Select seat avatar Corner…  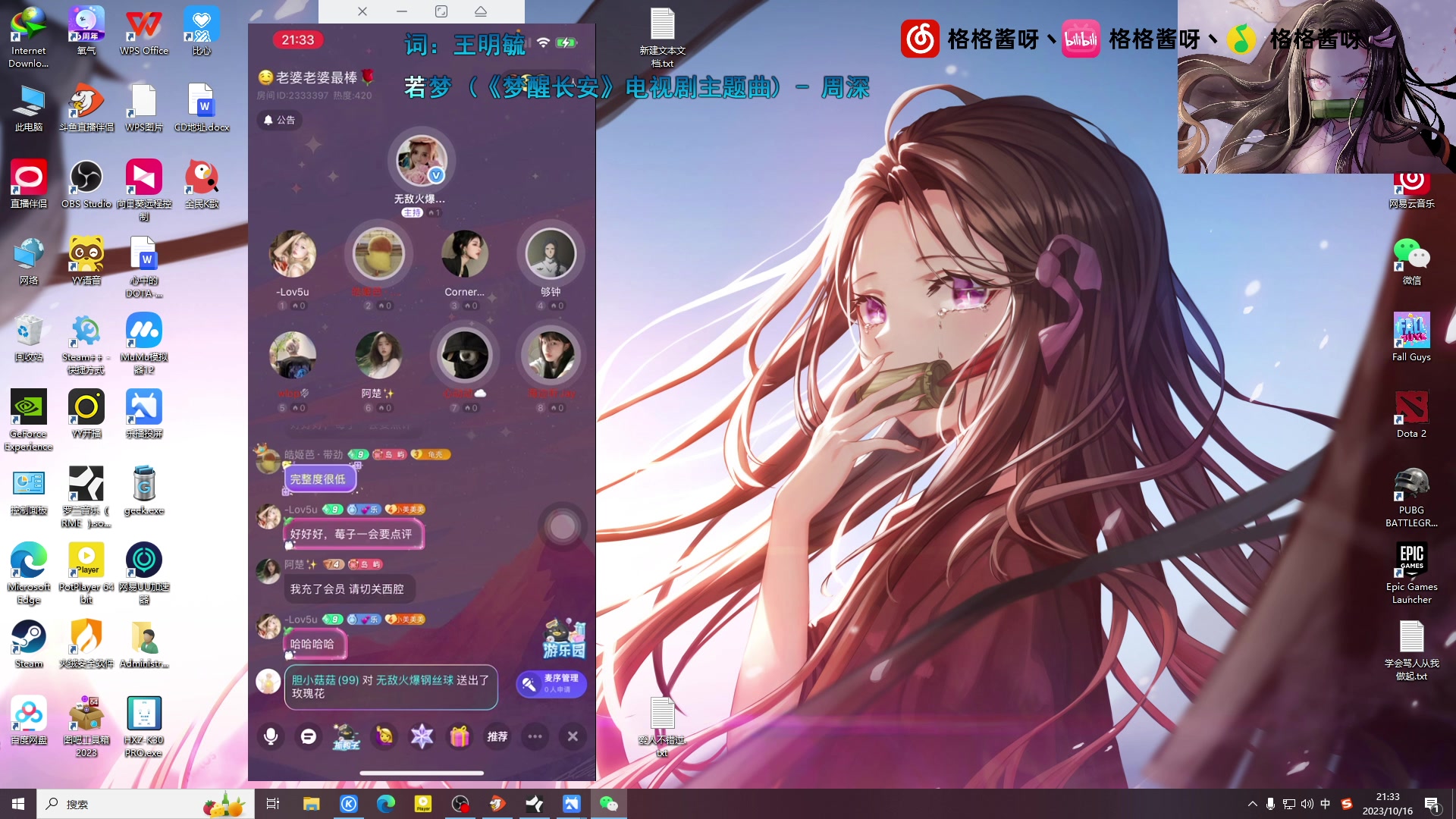[464, 254]
